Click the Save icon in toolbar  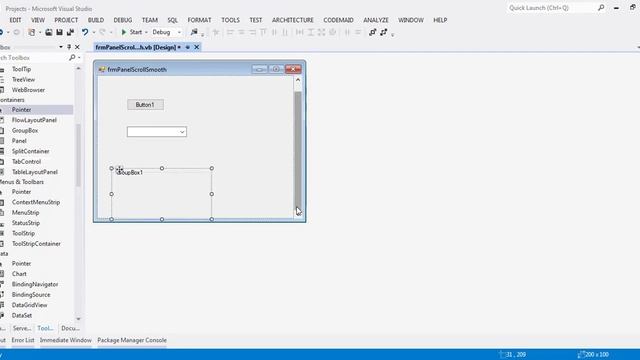tap(59, 32)
